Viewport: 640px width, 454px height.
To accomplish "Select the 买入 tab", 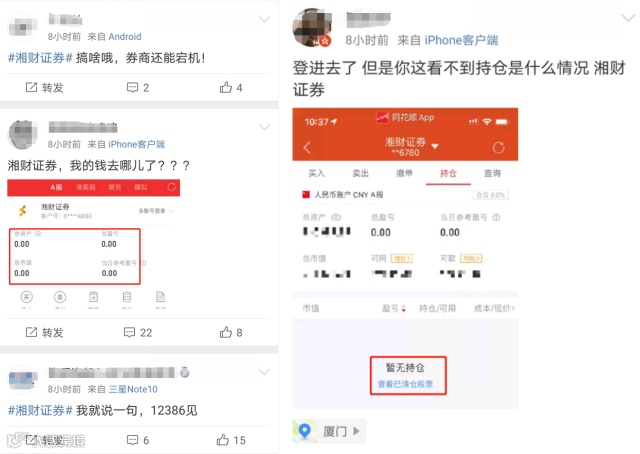I will [317, 174].
